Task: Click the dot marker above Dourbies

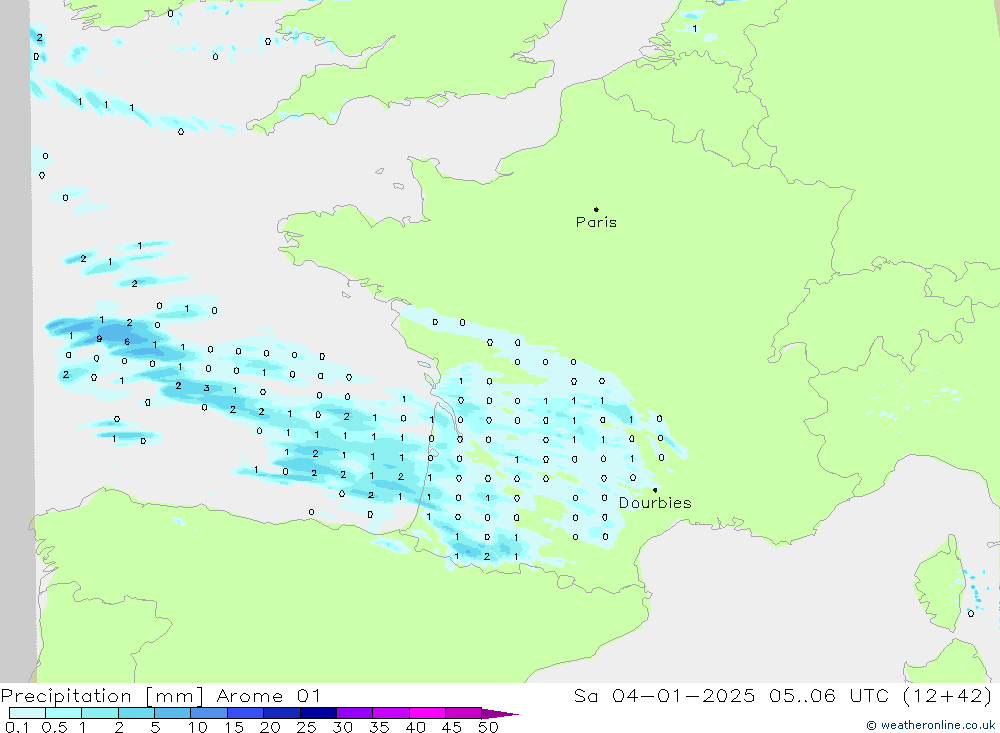Action: coord(655,490)
